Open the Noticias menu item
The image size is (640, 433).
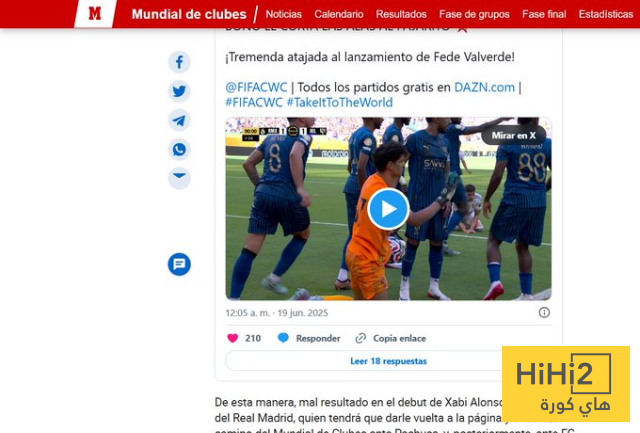(x=284, y=14)
